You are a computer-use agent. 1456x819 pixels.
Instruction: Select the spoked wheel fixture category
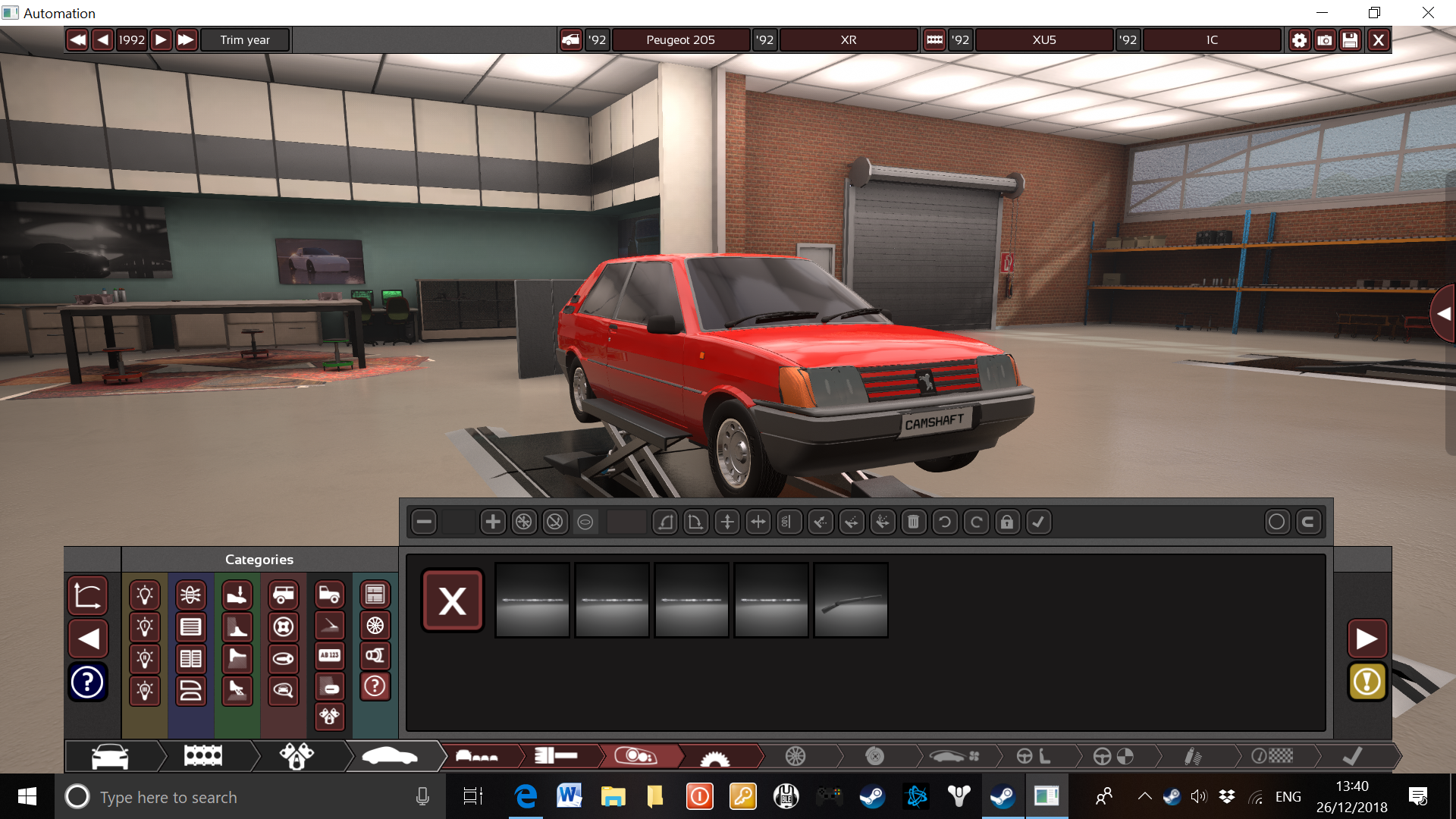[375, 626]
